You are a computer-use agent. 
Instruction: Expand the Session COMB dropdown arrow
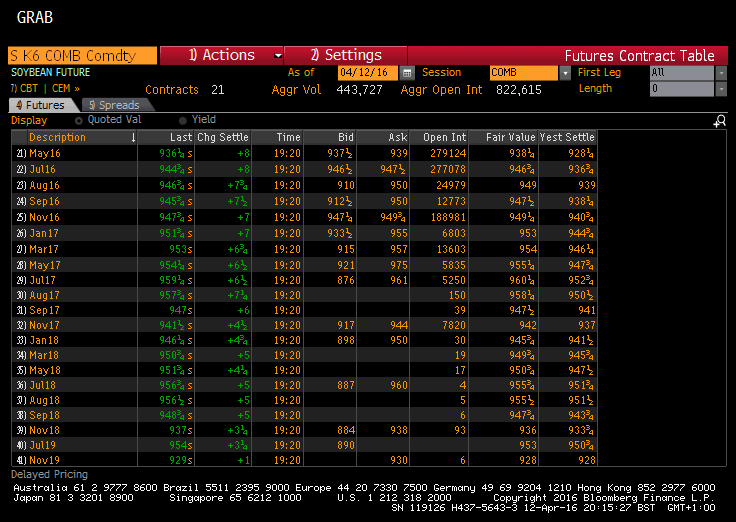[x=565, y=73]
